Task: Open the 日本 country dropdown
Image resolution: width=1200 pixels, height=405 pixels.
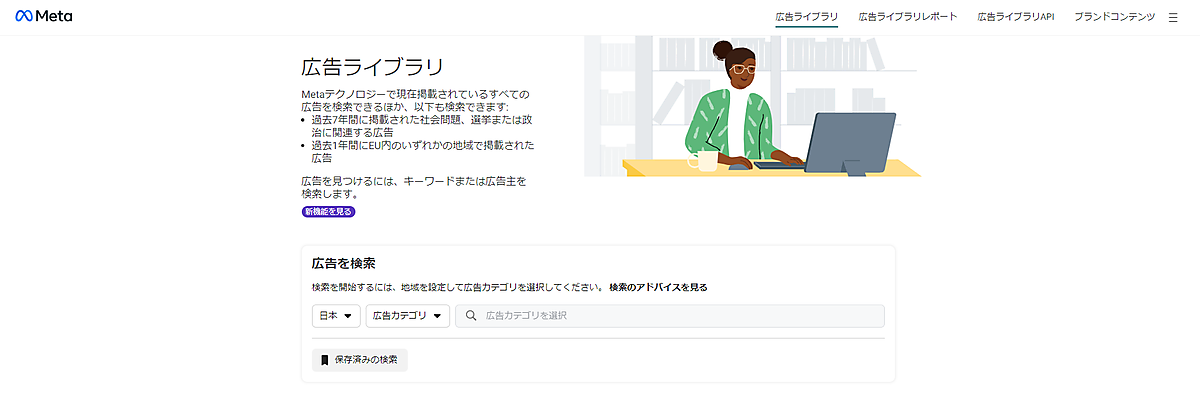Action: pyautogui.click(x=336, y=316)
